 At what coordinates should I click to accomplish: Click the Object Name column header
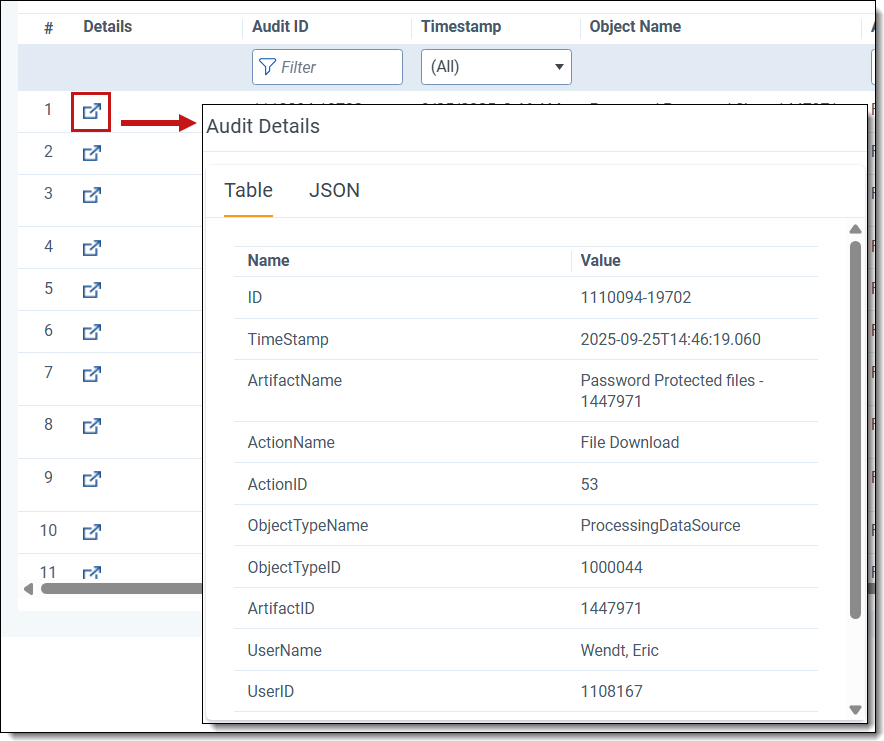(635, 27)
